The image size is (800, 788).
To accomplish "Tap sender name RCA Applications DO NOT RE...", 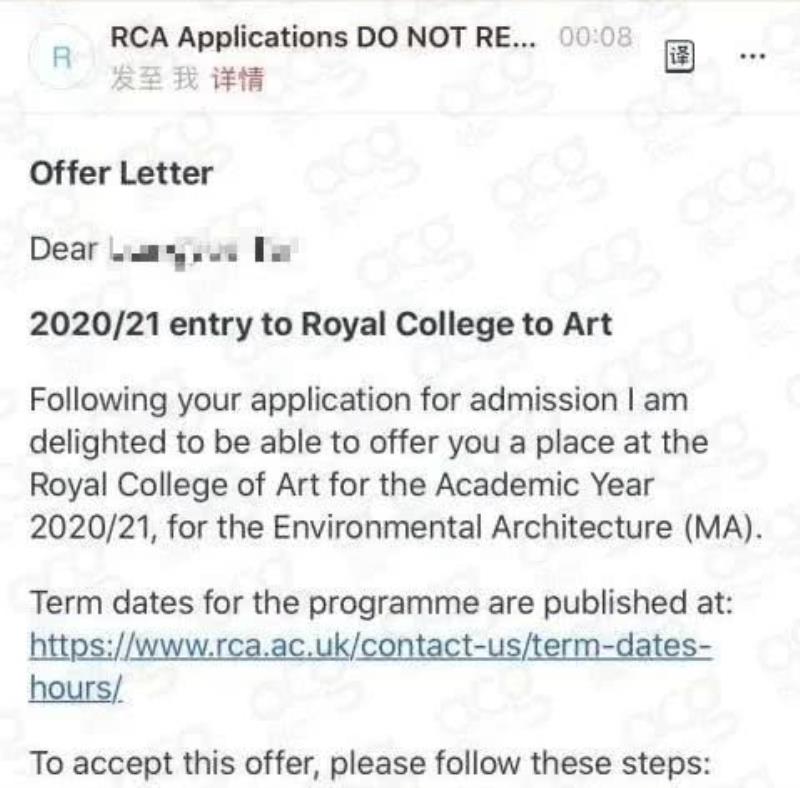I will [322, 38].
